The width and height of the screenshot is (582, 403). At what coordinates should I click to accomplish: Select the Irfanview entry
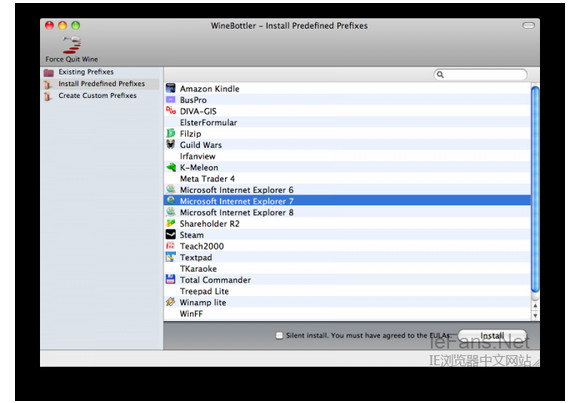pyautogui.click(x=197, y=156)
